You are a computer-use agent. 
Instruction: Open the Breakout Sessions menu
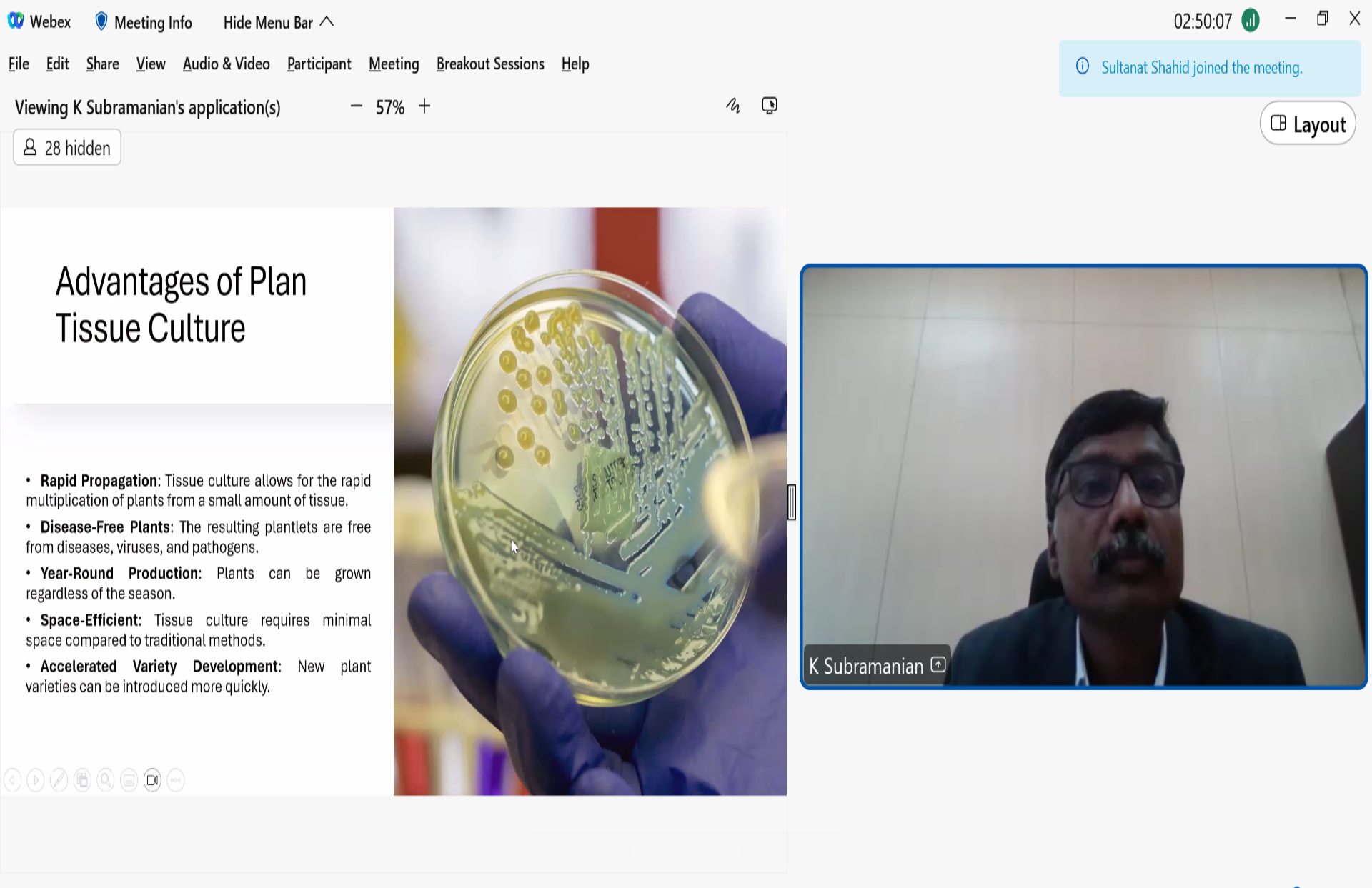[x=490, y=64]
